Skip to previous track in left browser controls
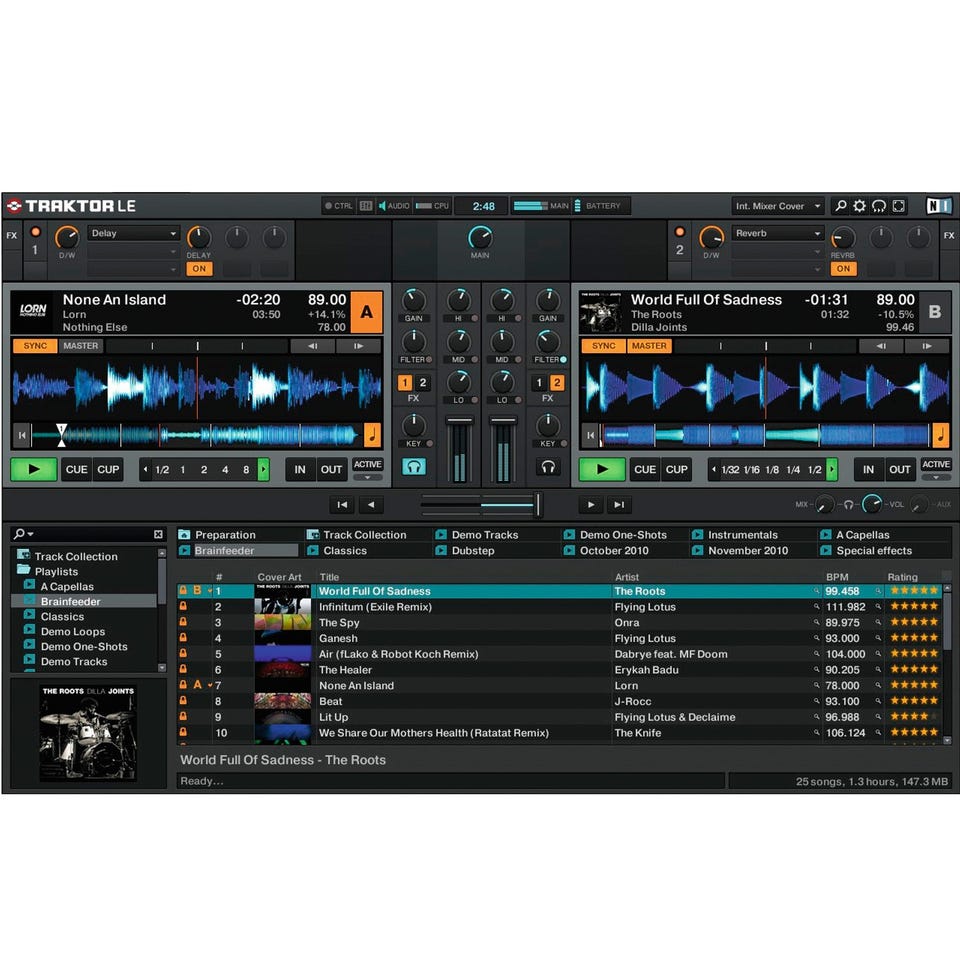Screen dimensions: 960x960 342,504
